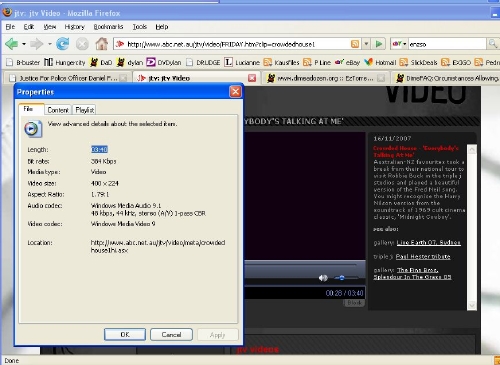Mute the video player volume icon

point(323,278)
